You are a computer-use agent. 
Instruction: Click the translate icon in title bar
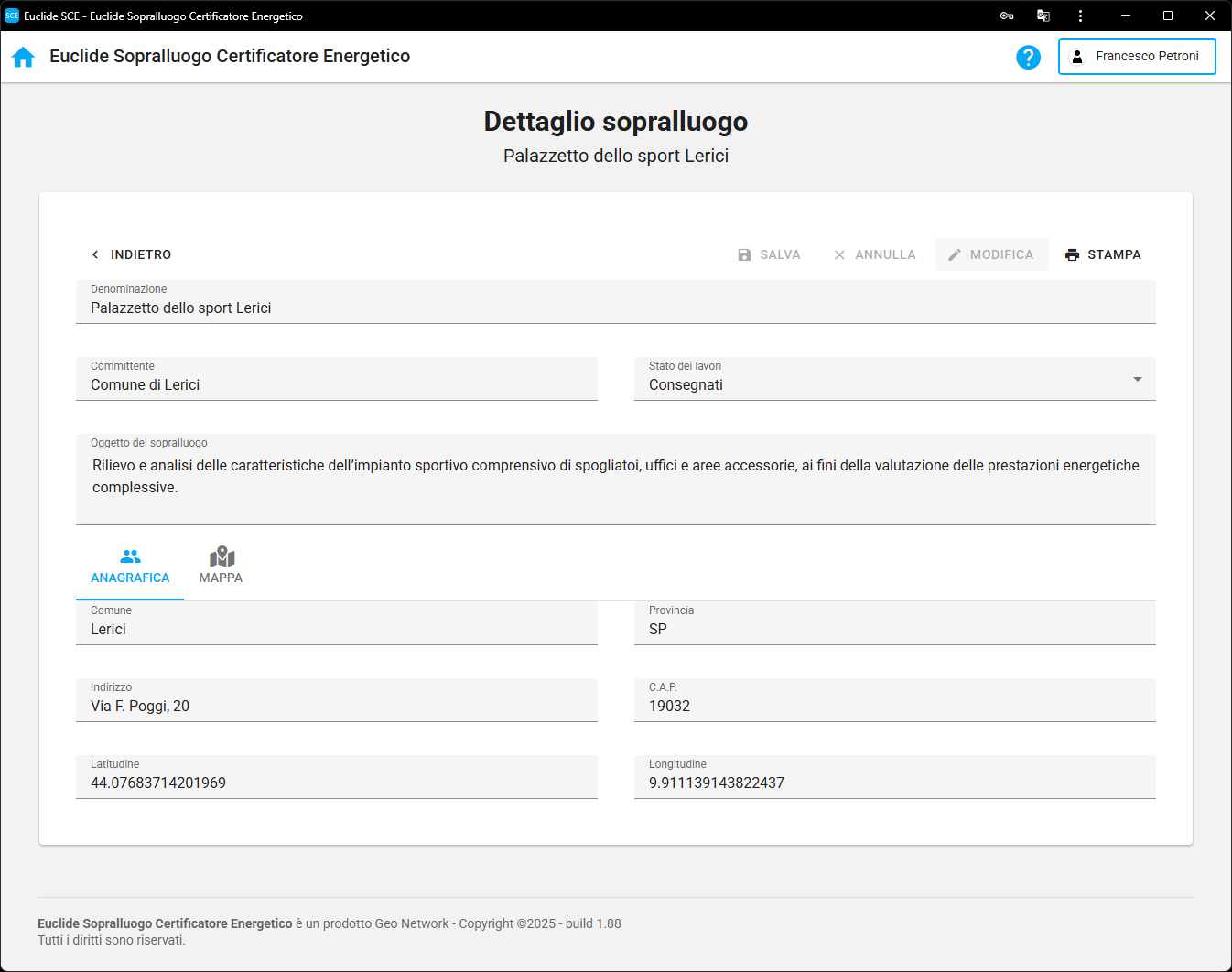click(x=1043, y=16)
